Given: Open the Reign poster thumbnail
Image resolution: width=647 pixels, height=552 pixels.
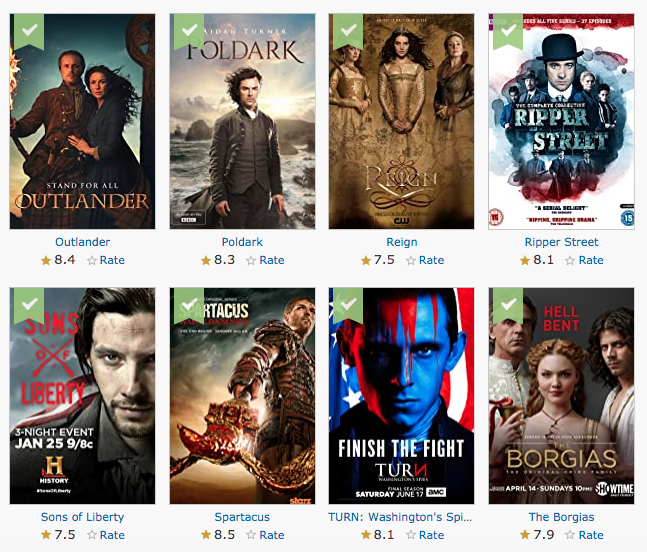Looking at the screenshot, I should (x=401, y=121).
